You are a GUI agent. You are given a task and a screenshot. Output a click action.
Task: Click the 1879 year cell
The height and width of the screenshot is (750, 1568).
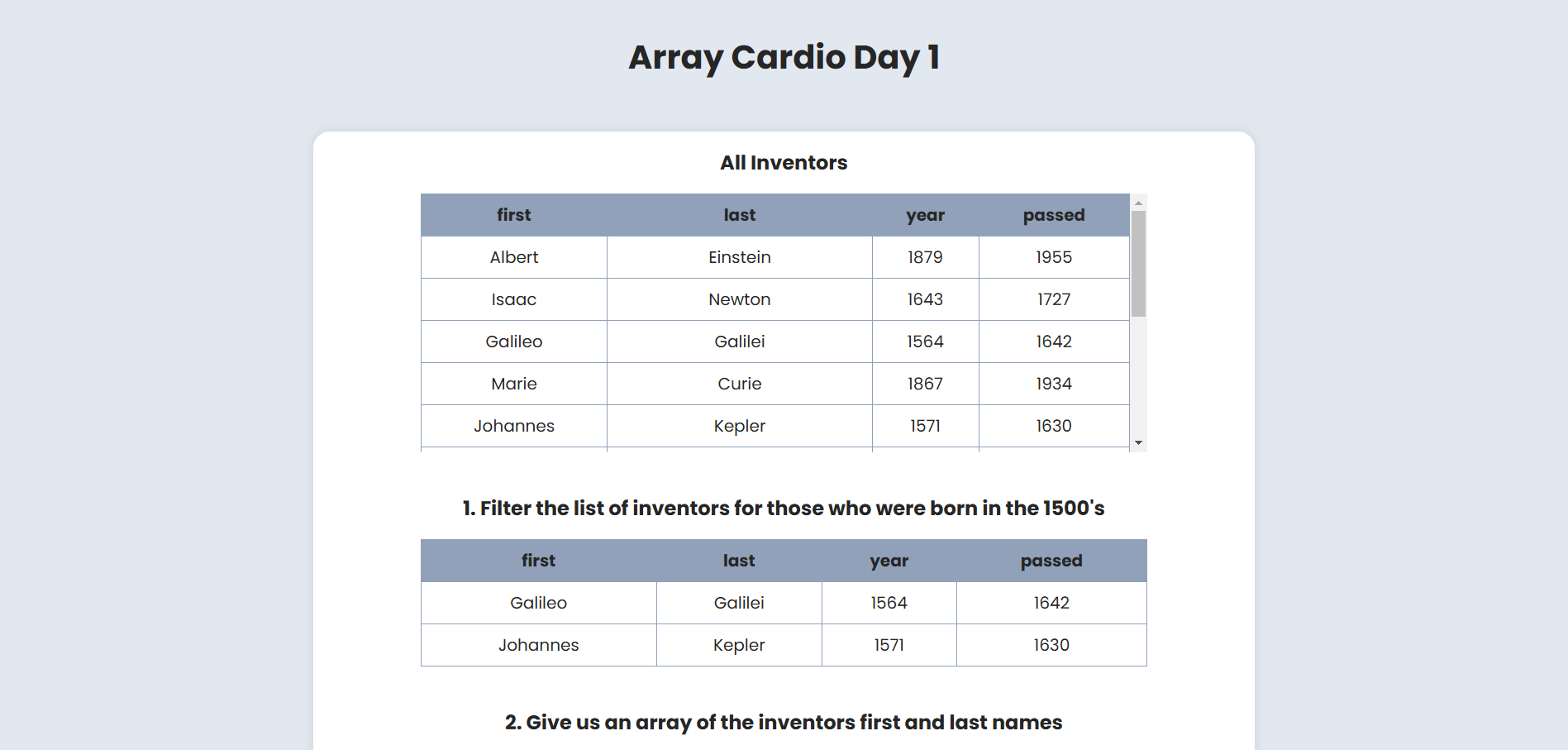point(925,257)
